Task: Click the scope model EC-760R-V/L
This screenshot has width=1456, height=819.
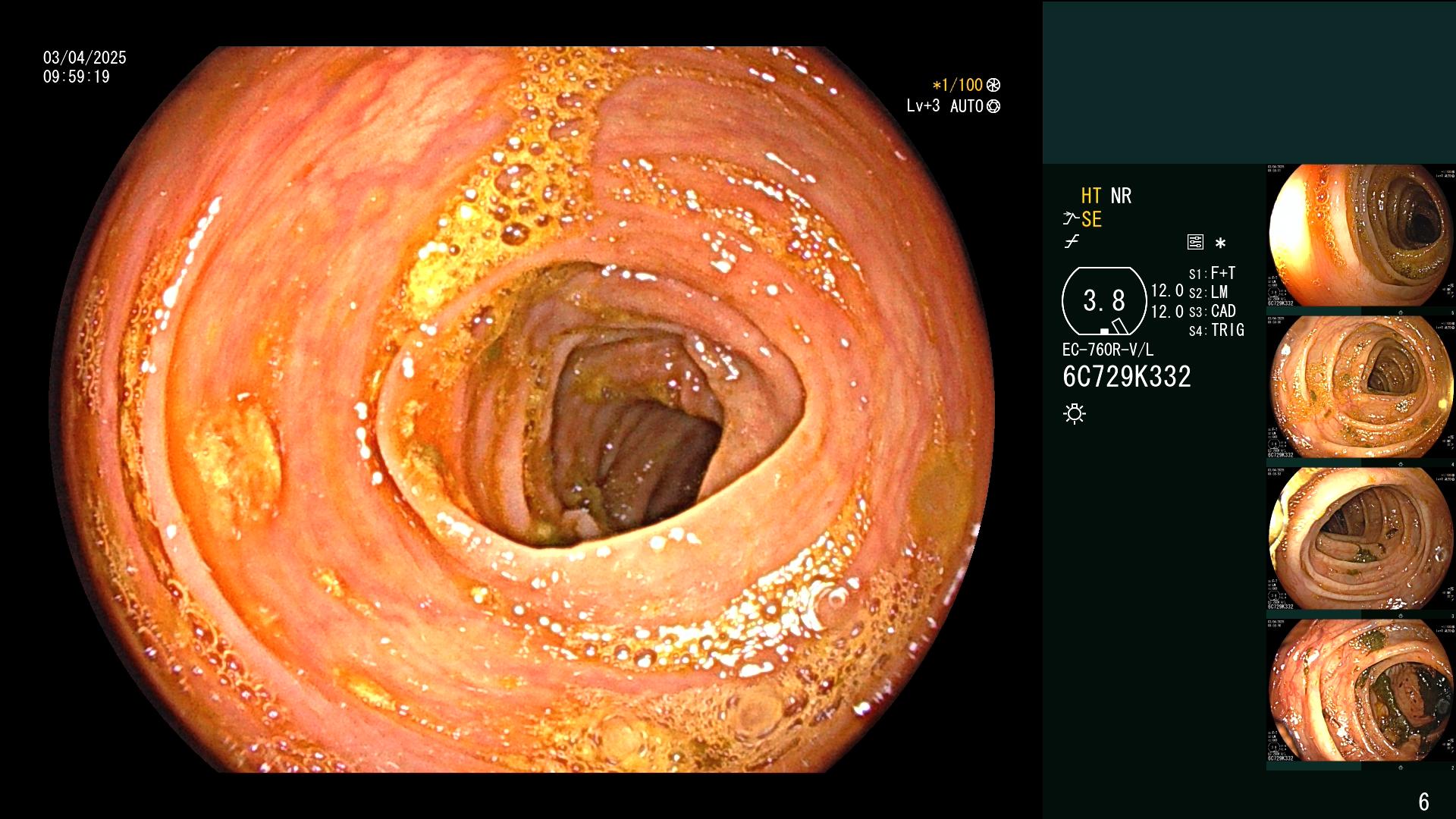Action: [x=1108, y=350]
